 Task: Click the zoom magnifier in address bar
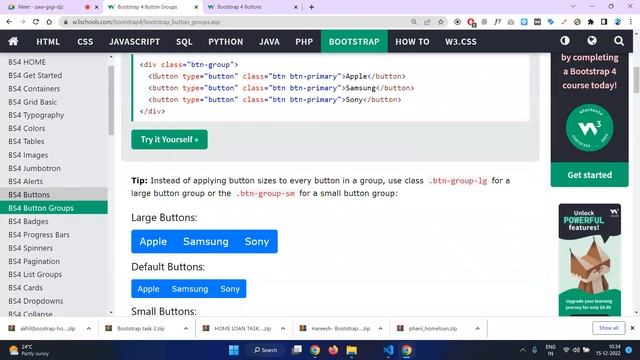tap(414, 22)
